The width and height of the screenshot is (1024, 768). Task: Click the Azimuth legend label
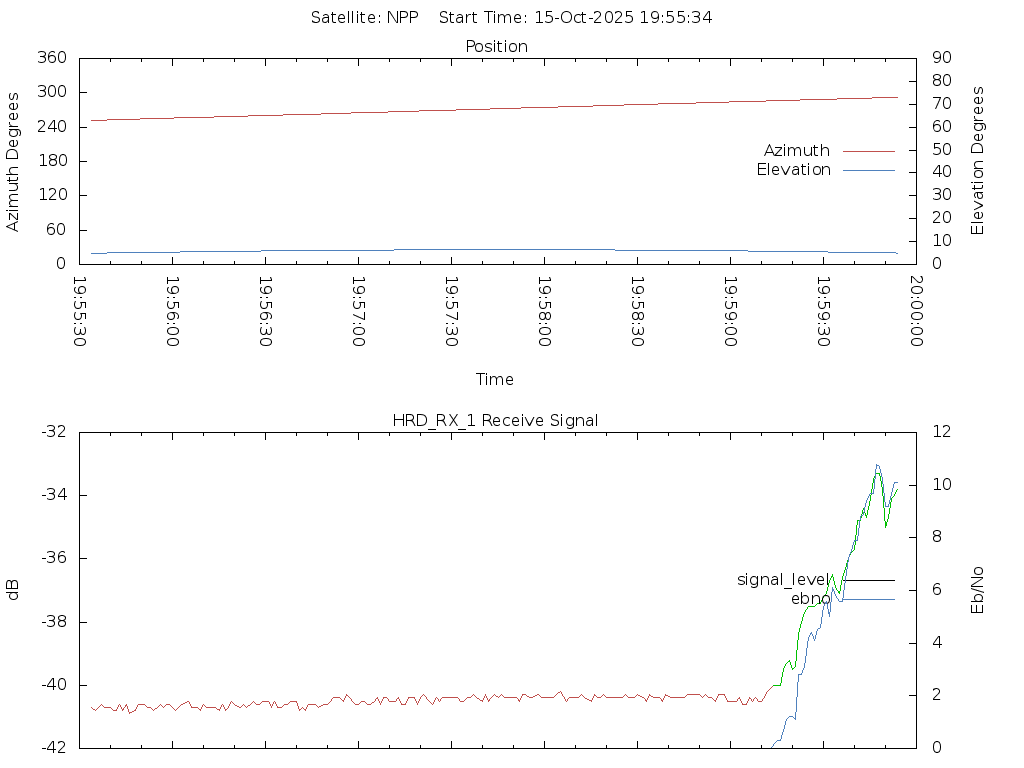796,151
